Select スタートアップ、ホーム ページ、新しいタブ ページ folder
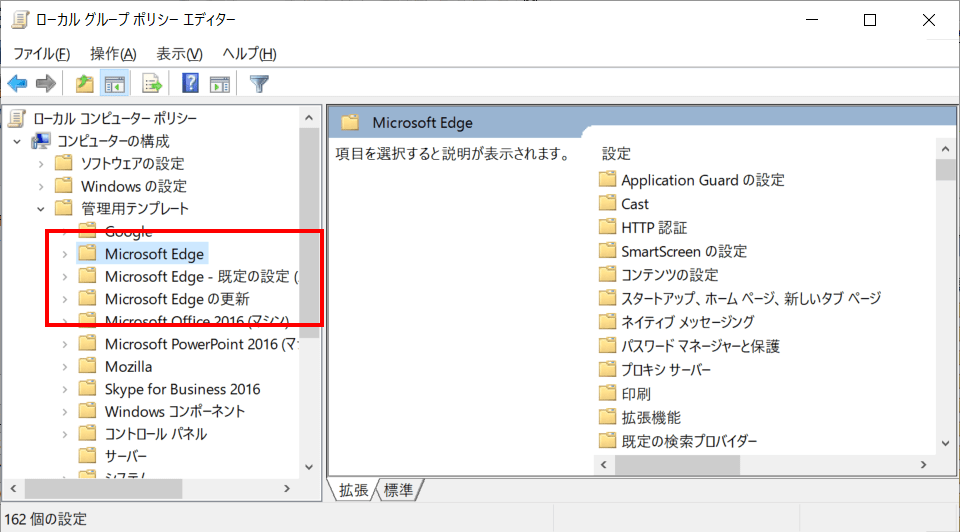This screenshot has width=960, height=532. point(751,298)
